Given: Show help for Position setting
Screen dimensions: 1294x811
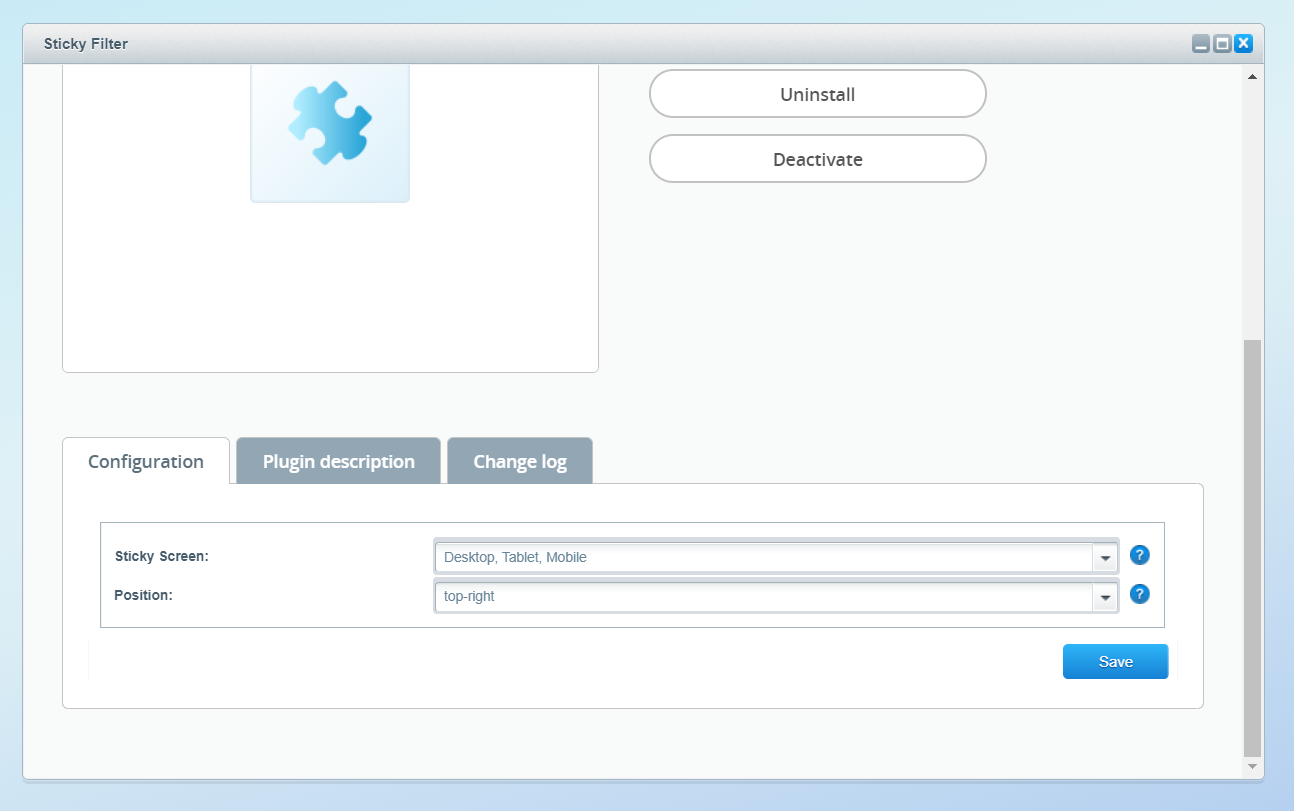Looking at the screenshot, I should click(x=1139, y=594).
